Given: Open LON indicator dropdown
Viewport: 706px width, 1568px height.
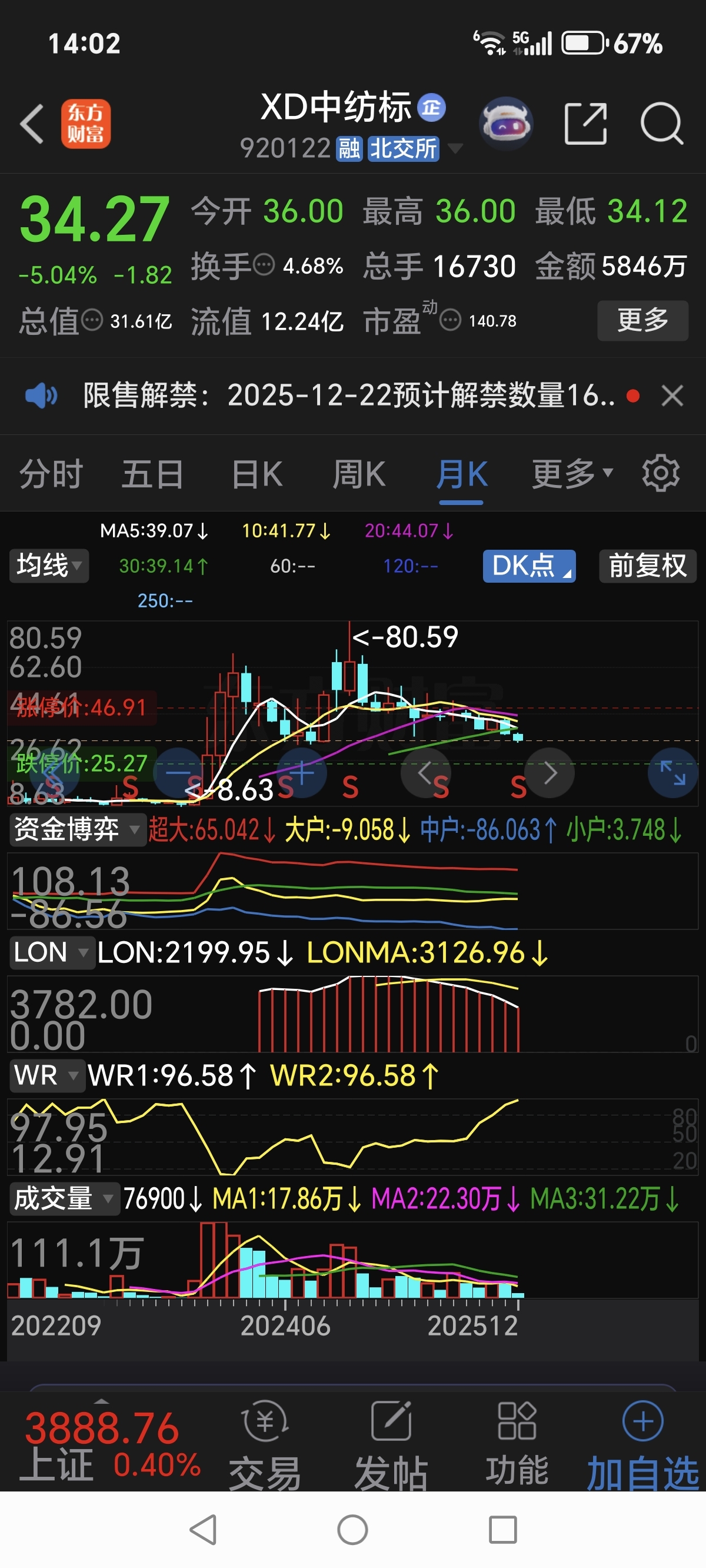Looking at the screenshot, I should pos(52,952).
